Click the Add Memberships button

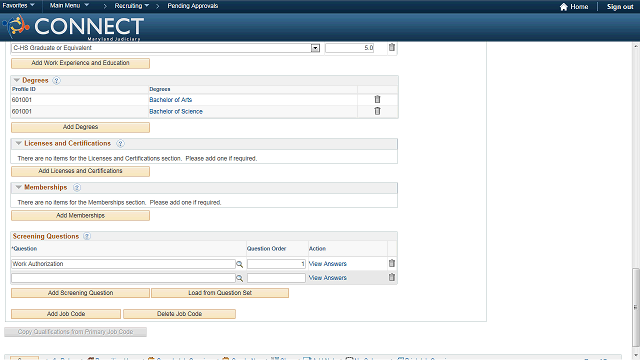pyautogui.click(x=80, y=216)
